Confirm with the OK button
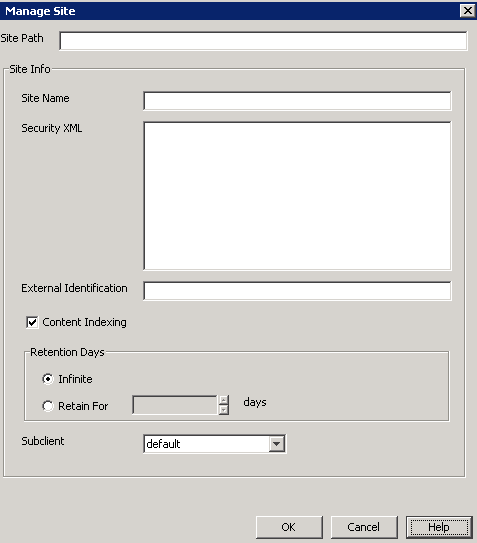 (x=289, y=527)
